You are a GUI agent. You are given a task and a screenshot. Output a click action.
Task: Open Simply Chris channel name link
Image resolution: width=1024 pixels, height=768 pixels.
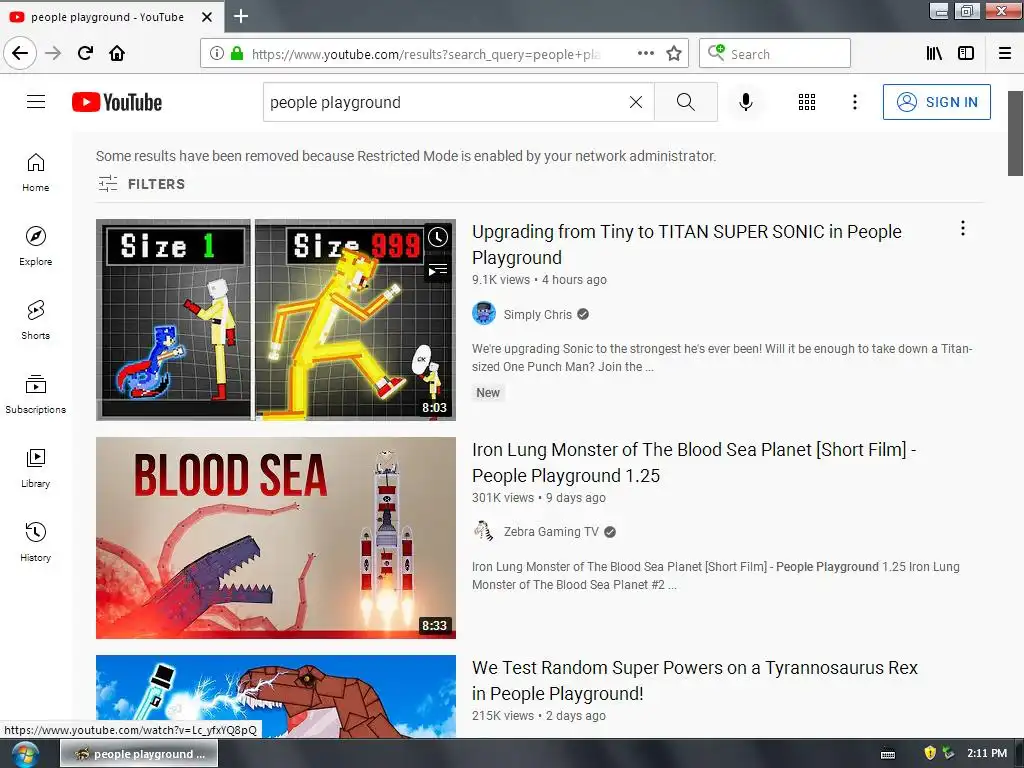[x=537, y=315]
